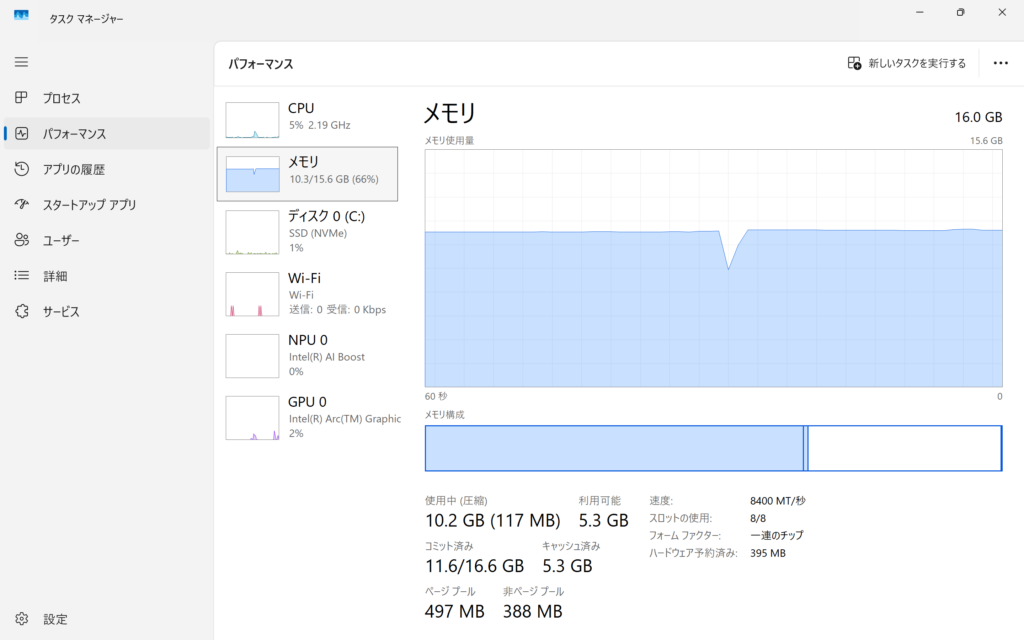The width and height of the screenshot is (1024, 640).
Task: Click the Task Manager app icon in title bar
Action: (22, 16)
